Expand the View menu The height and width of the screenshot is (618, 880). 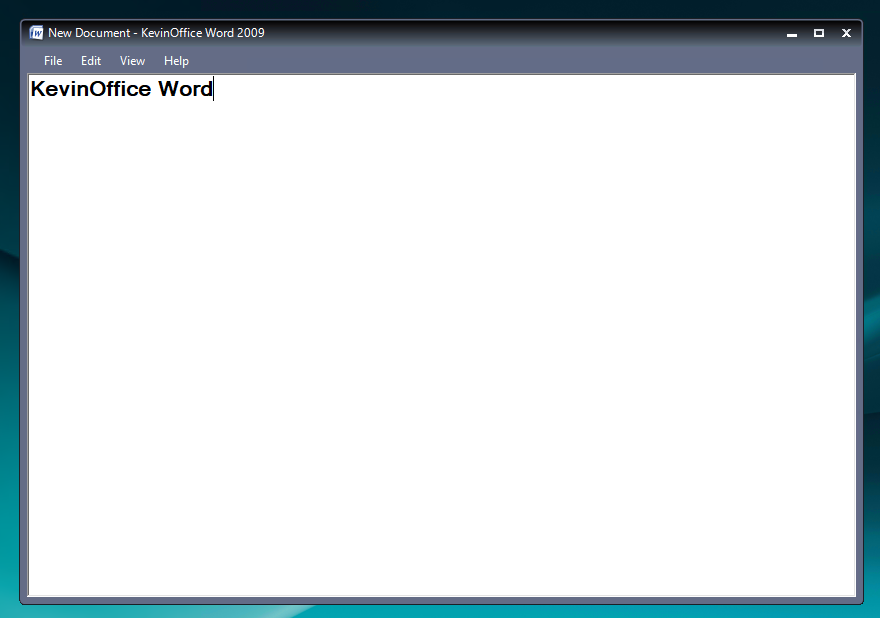click(132, 61)
